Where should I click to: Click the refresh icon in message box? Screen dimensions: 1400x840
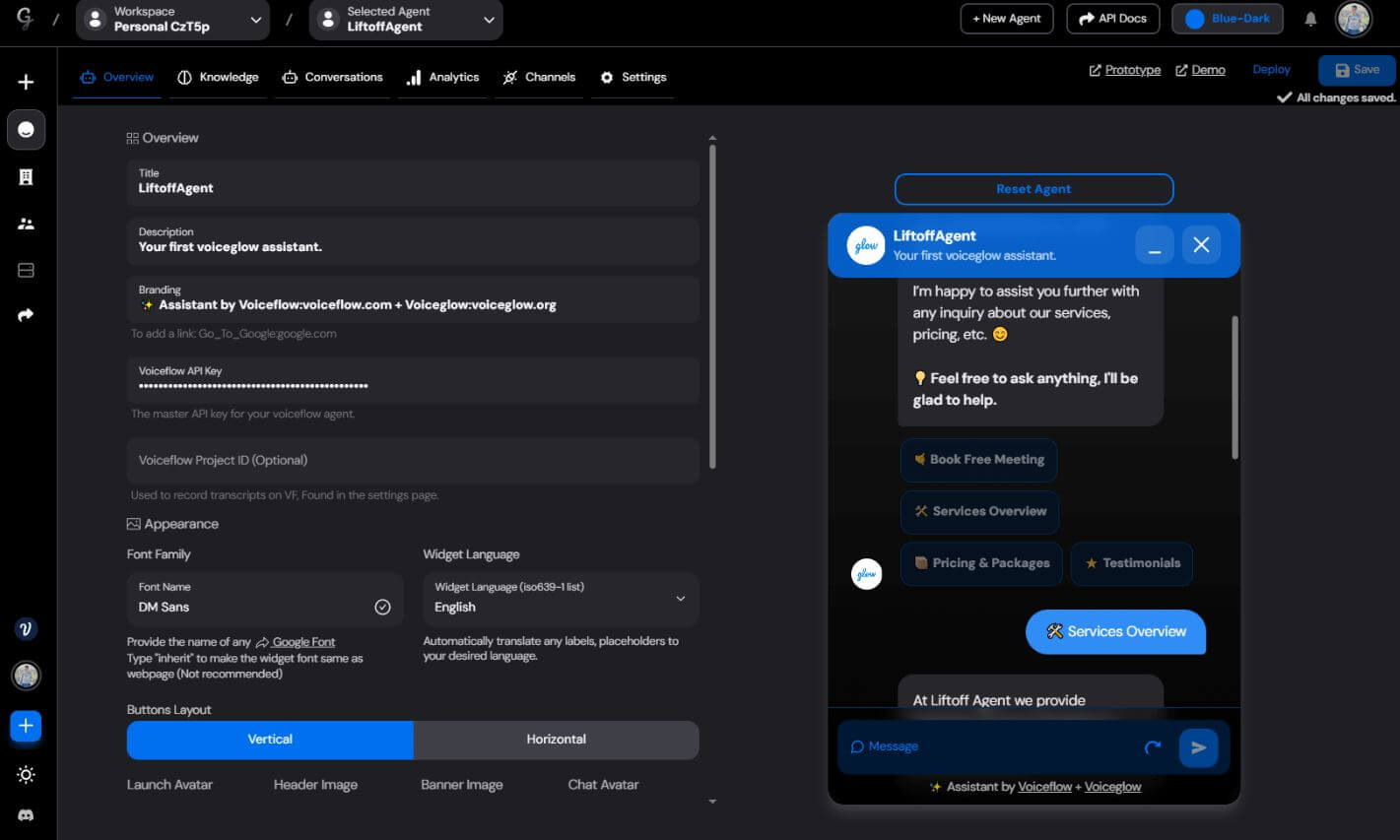click(x=1153, y=747)
